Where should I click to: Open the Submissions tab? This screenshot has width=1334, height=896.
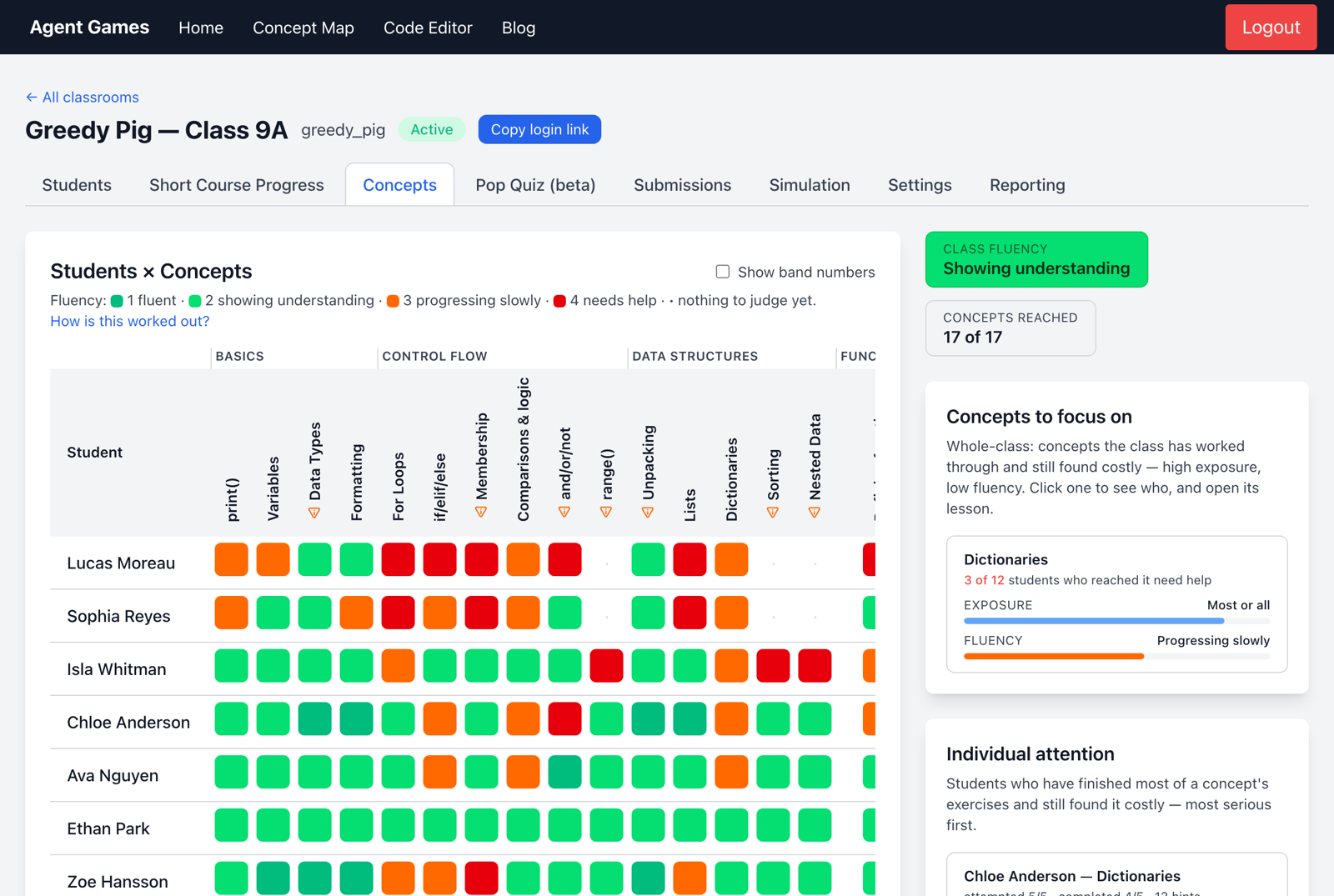[682, 185]
